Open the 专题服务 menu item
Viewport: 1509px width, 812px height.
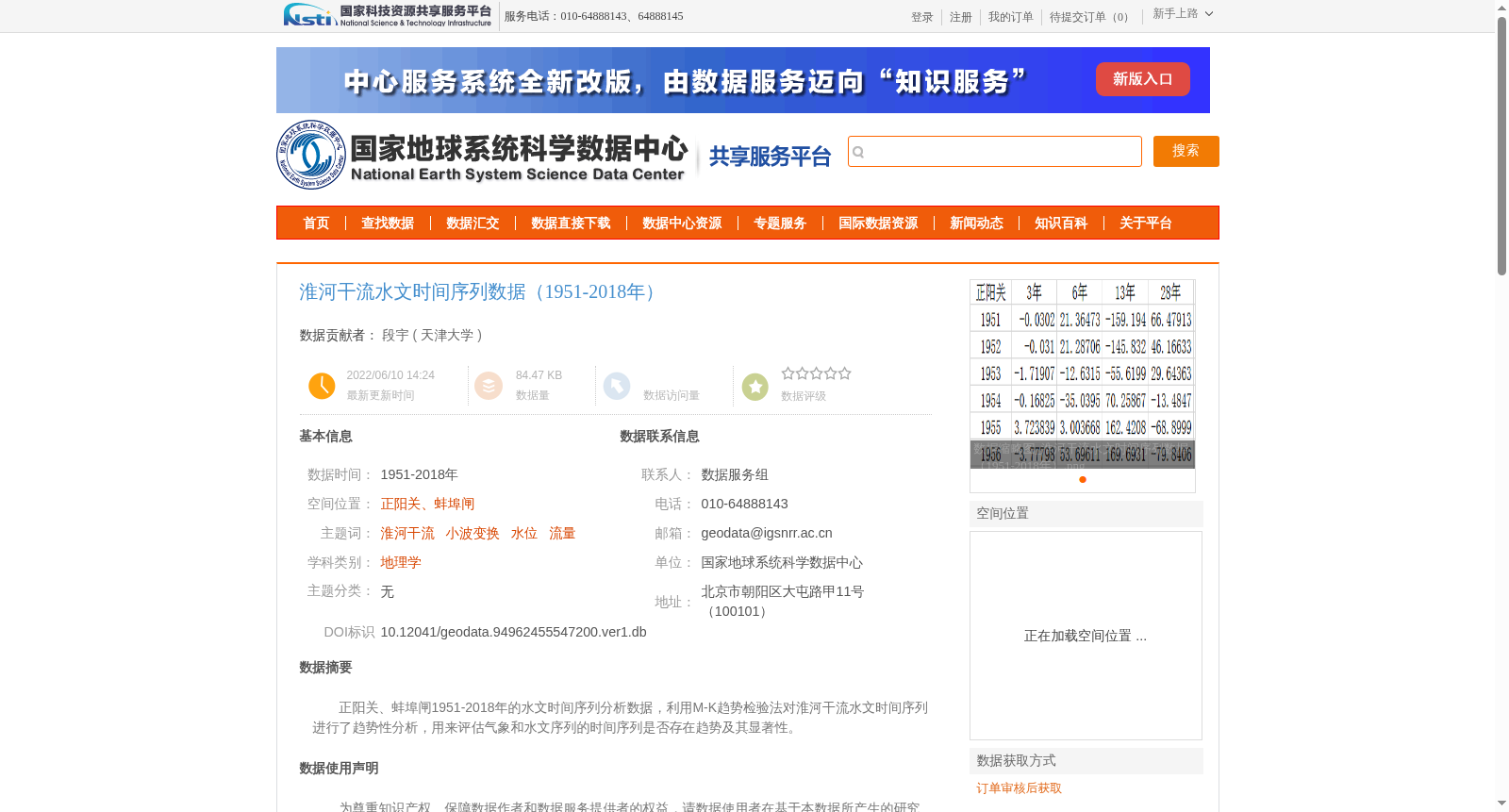click(x=780, y=224)
